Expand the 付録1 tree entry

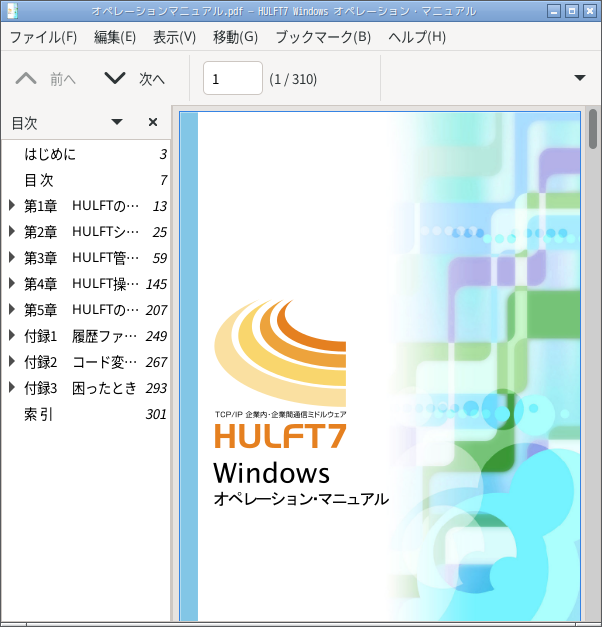click(x=12, y=335)
